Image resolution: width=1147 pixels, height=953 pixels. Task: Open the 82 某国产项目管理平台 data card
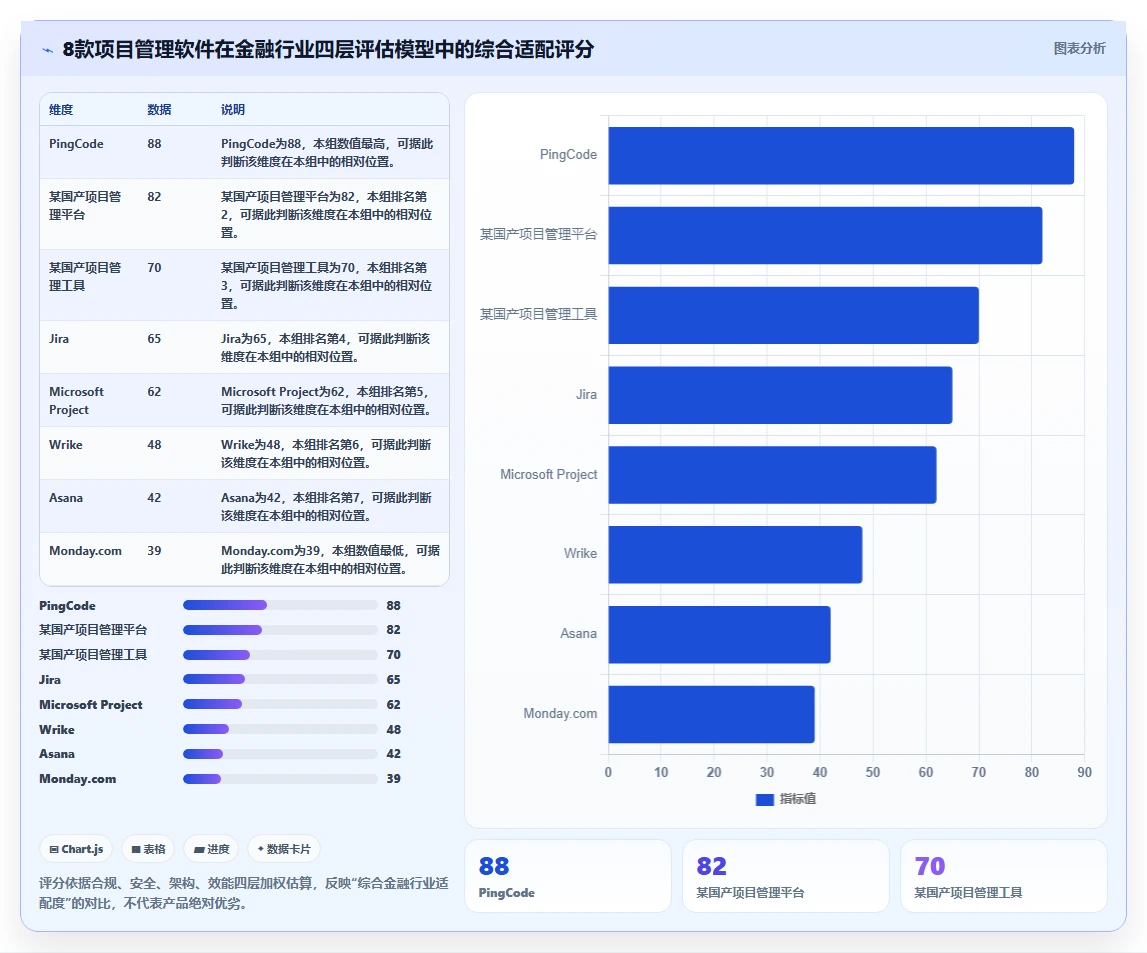pyautogui.click(x=786, y=876)
